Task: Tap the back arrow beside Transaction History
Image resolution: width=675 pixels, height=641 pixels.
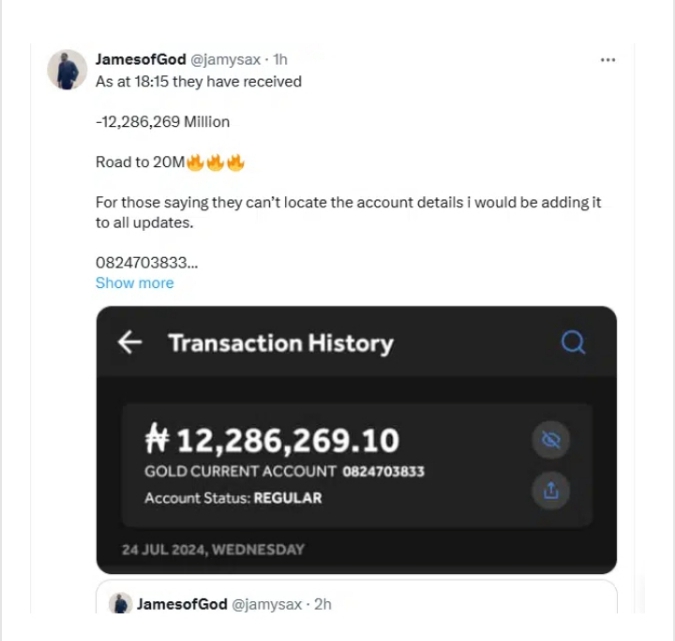Action: pyautogui.click(x=130, y=343)
